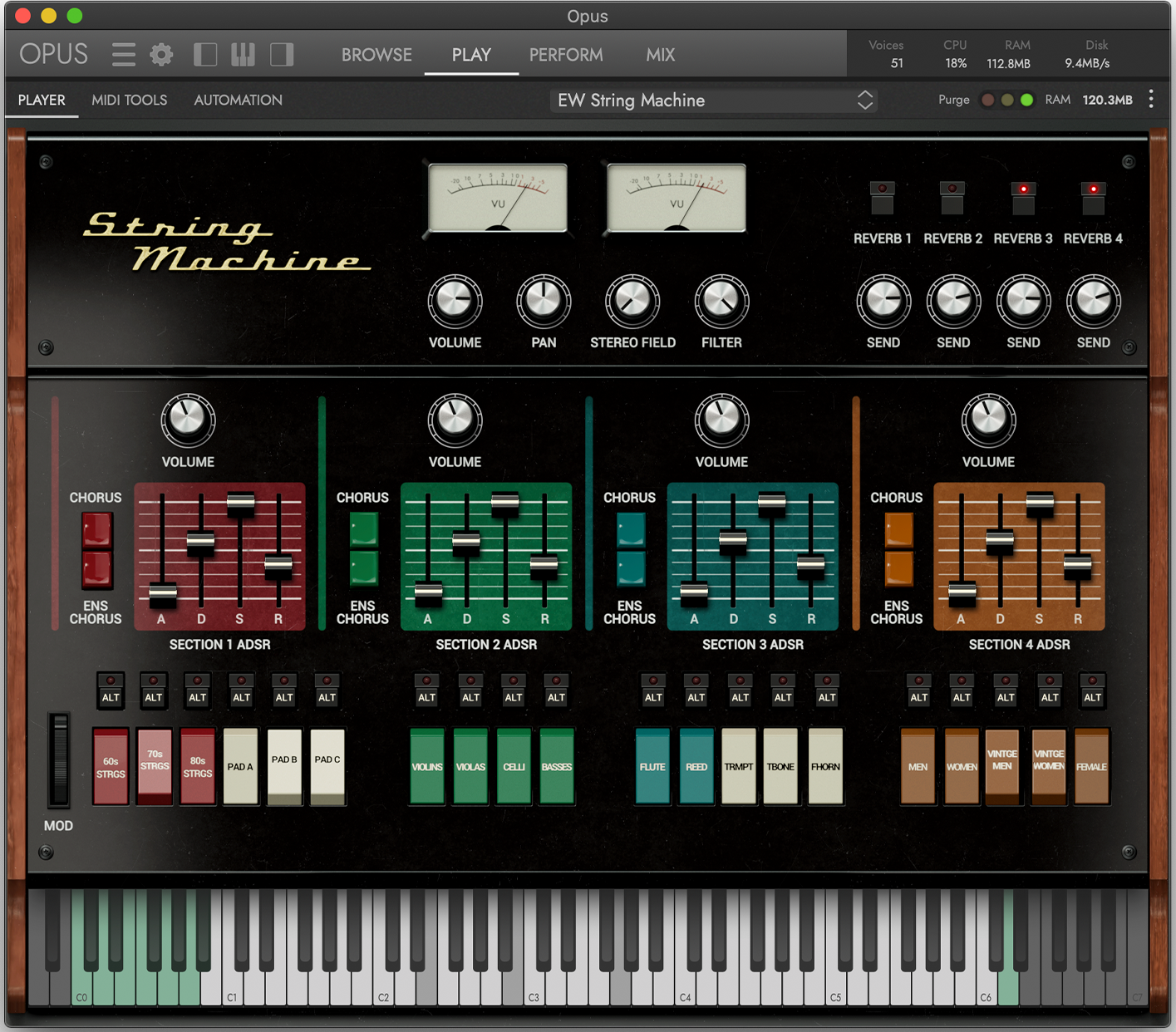Click the green Purge indicator dot
The image size is (1176, 1032).
1027,99
